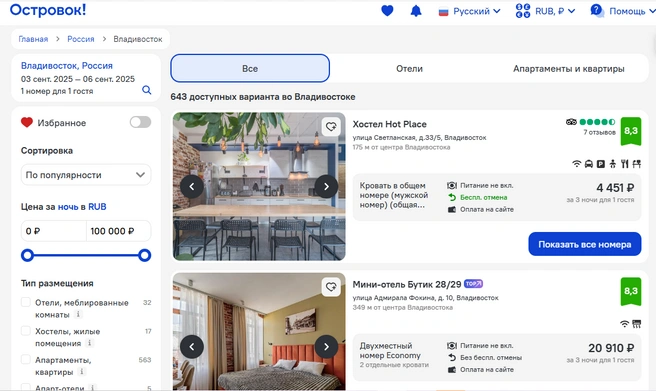Add Мини-отель Бутик 28/29 to favorites
Image resolution: width=656 pixels, height=391 pixels.
(331, 287)
